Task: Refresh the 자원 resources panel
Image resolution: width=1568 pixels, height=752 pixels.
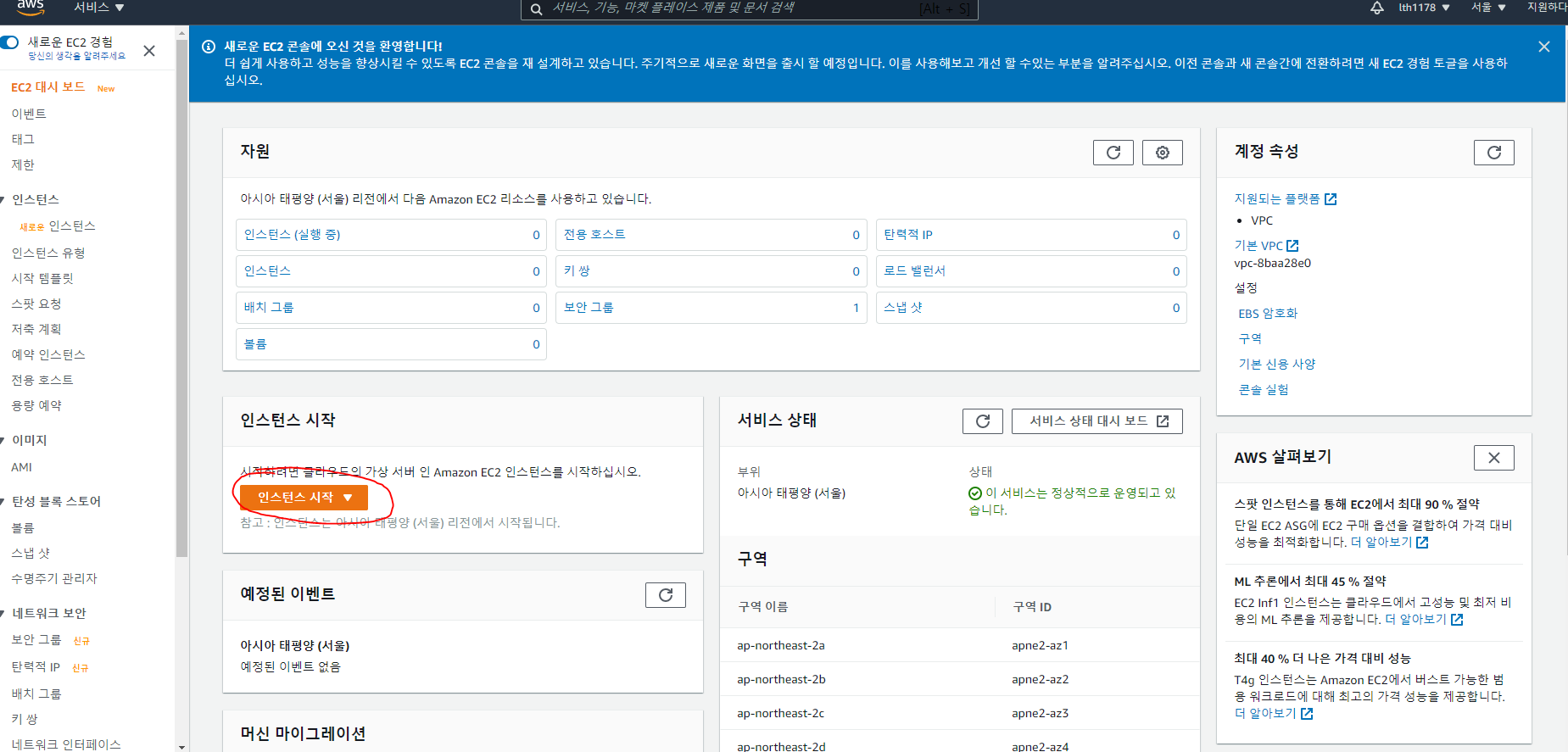Action: point(1113,153)
